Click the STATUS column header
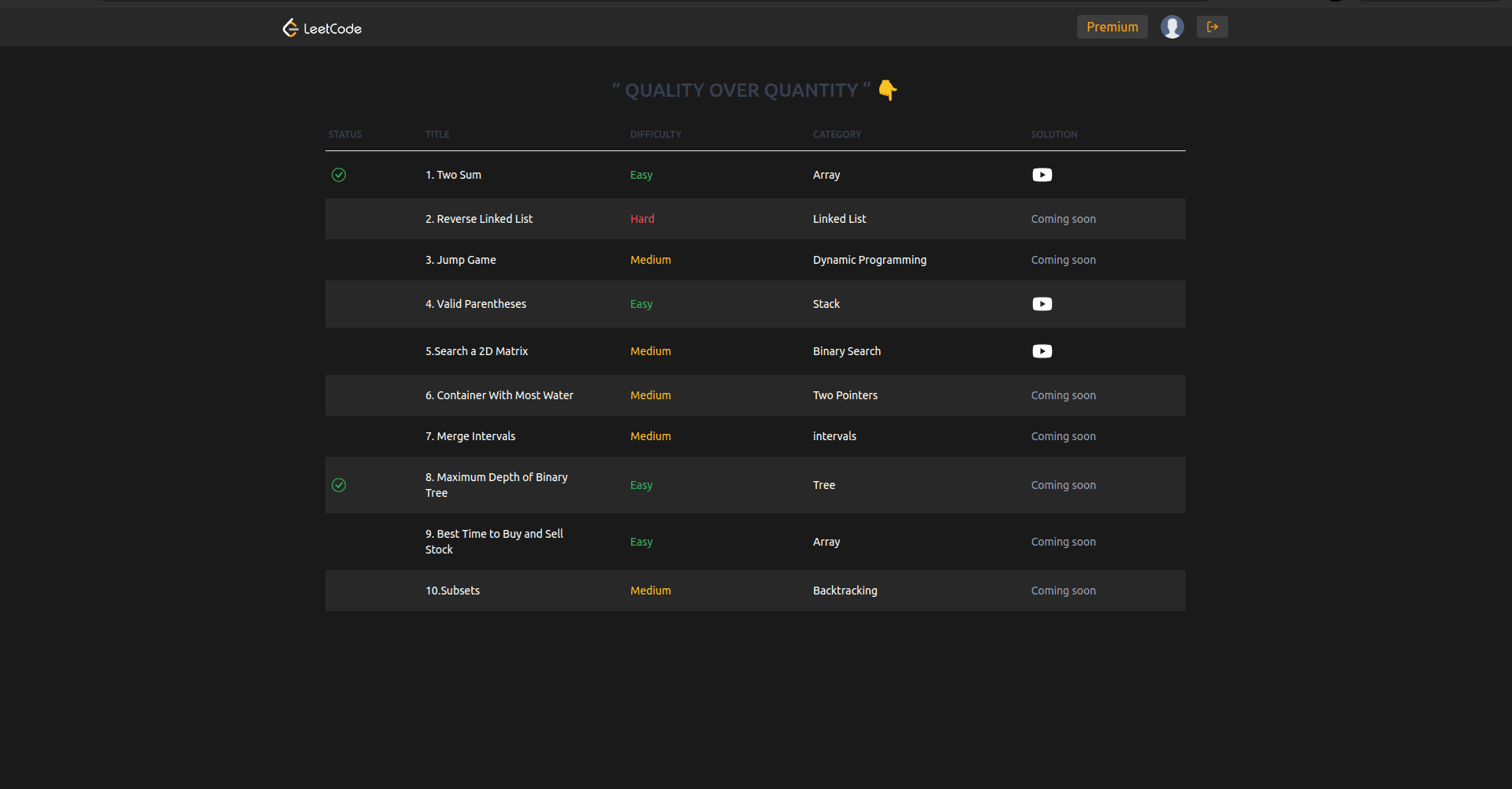The height and width of the screenshot is (789, 1512). 345,135
